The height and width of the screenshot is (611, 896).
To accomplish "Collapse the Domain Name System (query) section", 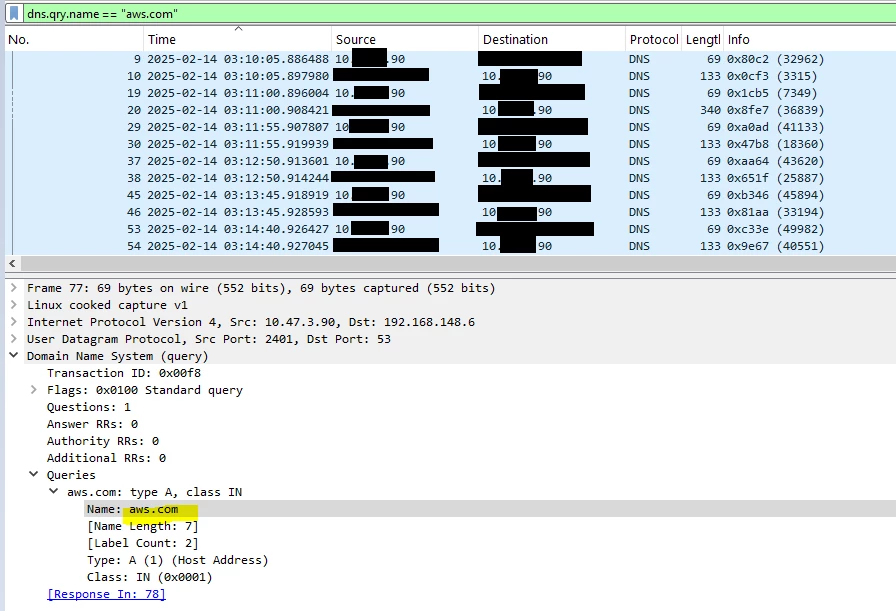I will click(14, 356).
